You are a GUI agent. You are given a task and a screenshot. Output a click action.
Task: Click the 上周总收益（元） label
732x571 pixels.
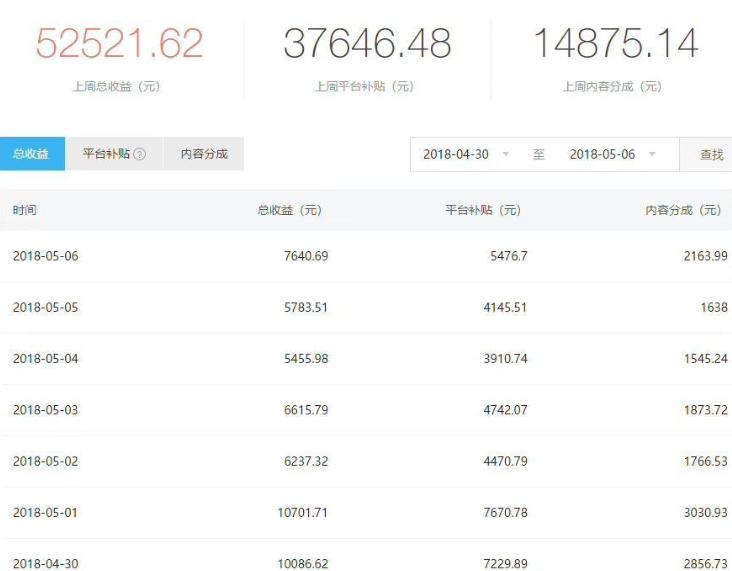click(117, 86)
